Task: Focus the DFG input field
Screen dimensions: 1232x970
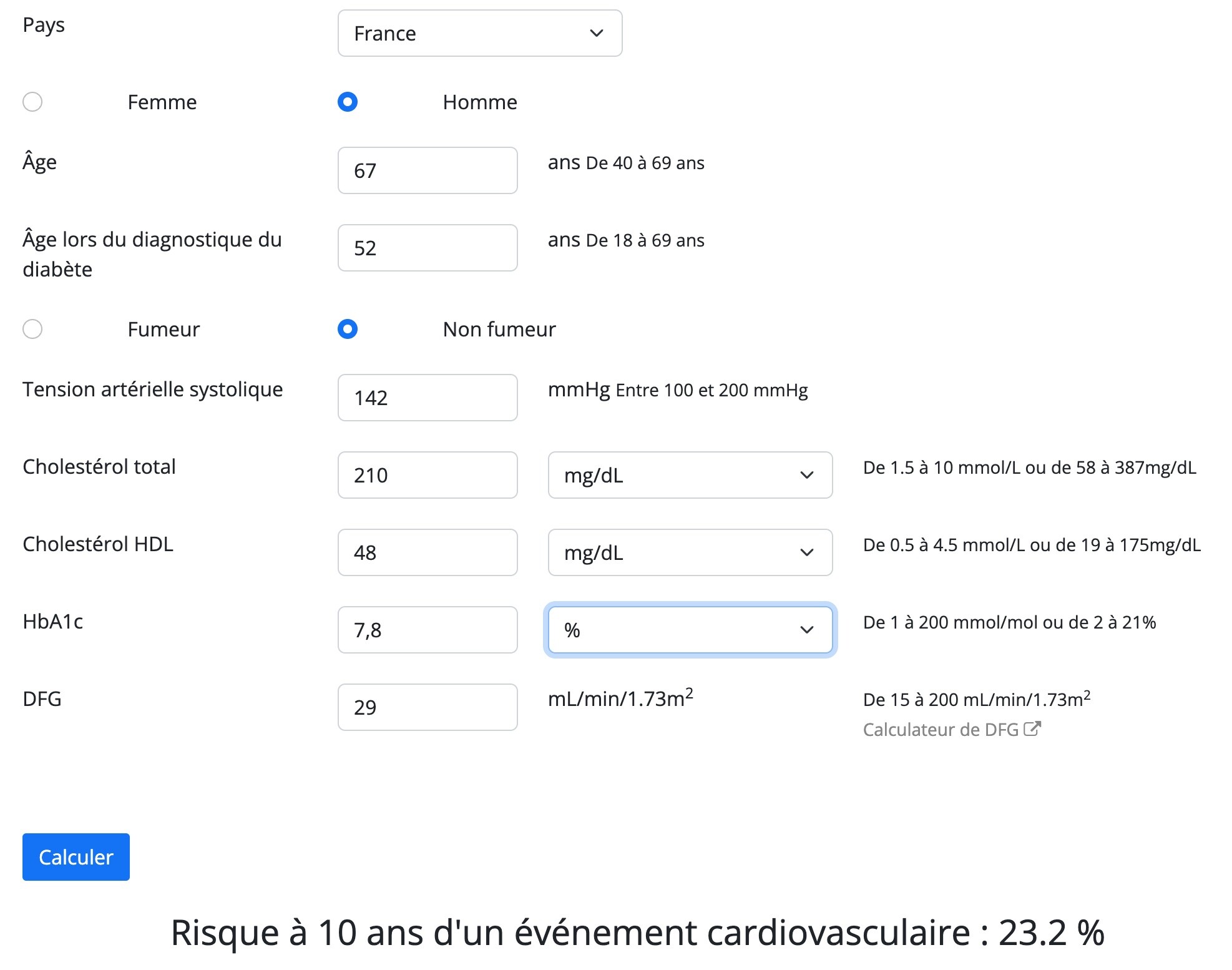Action: click(x=428, y=707)
